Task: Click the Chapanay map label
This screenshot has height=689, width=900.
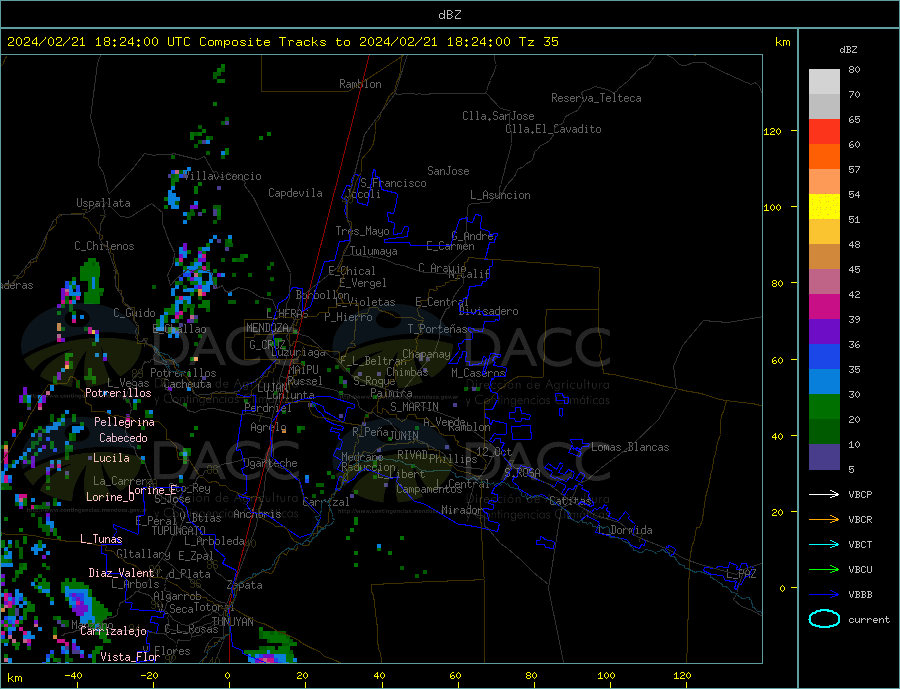Action: (426, 354)
